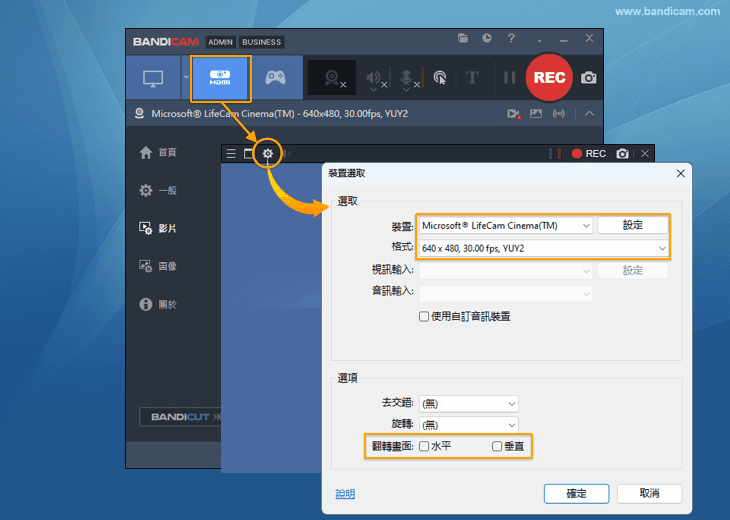Check 垂直 vertical flip checkbox
The width and height of the screenshot is (730, 520).
pos(497,446)
